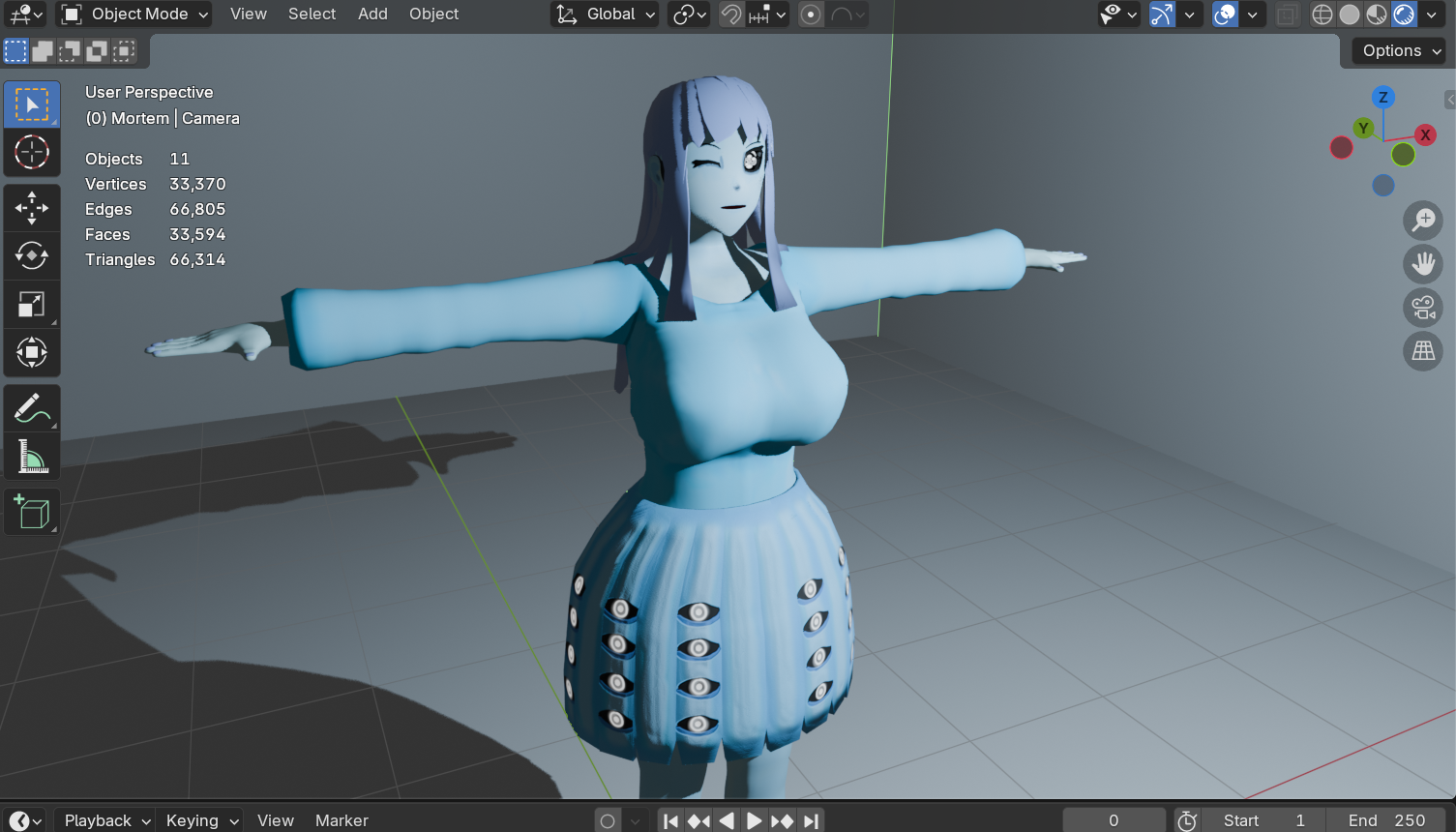The width and height of the screenshot is (1456, 832).
Task: Open snapping options dropdown
Action: (768, 15)
